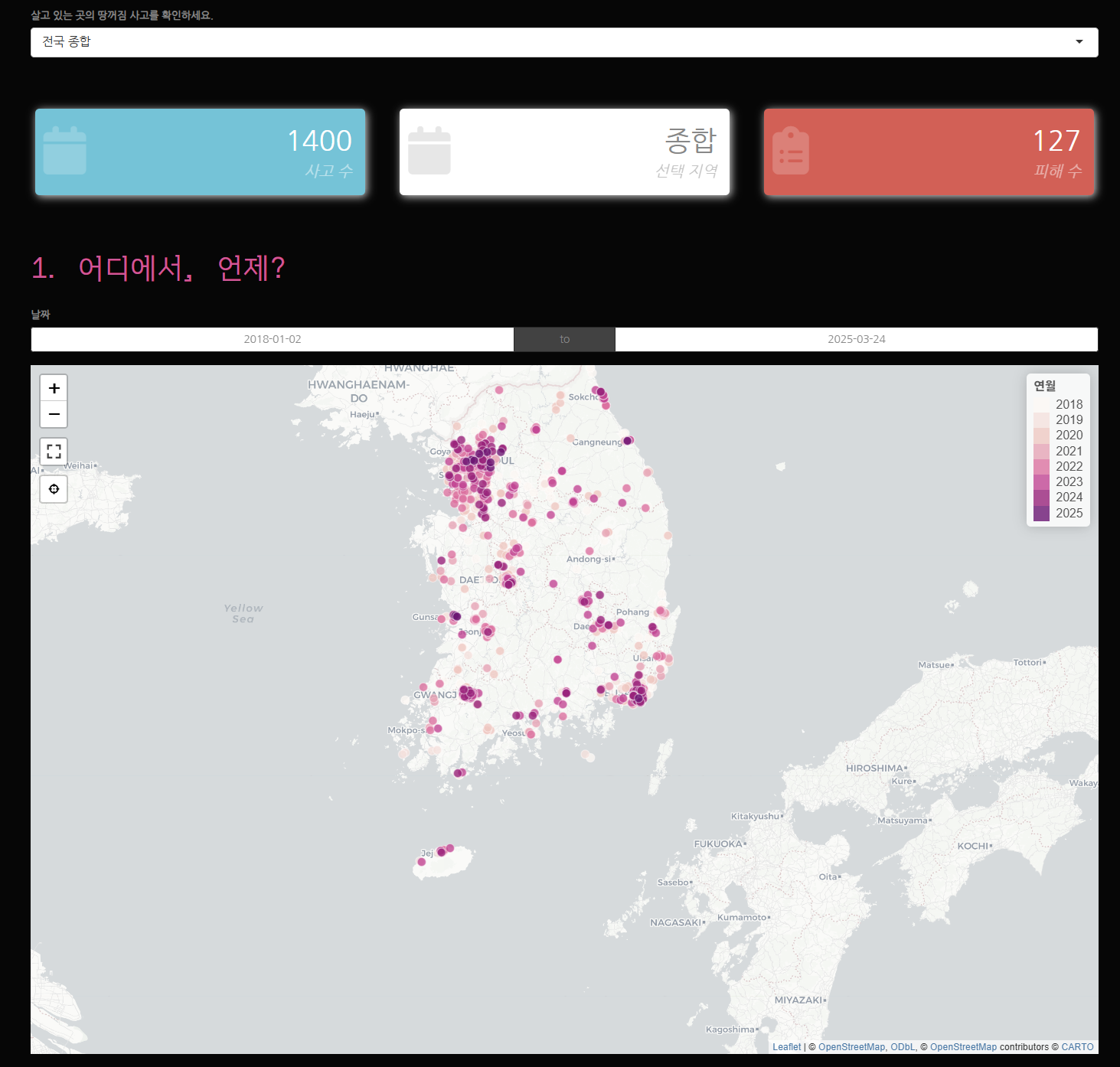Open the OpenStreetMap contributors link
Viewport: 1120px width, 1067px height.
pyautogui.click(x=963, y=1047)
